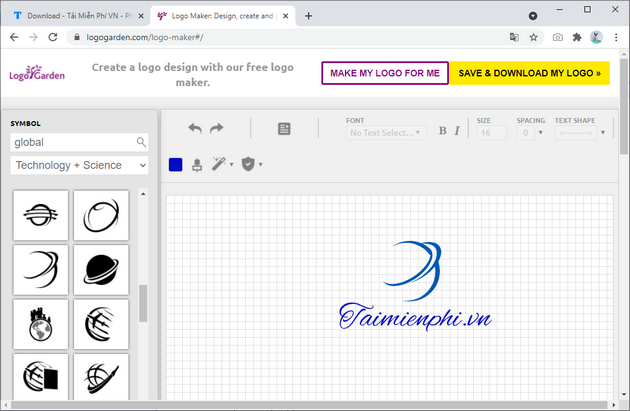The image size is (630, 411).
Task: Click the undo arrow icon
Action: tap(195, 129)
